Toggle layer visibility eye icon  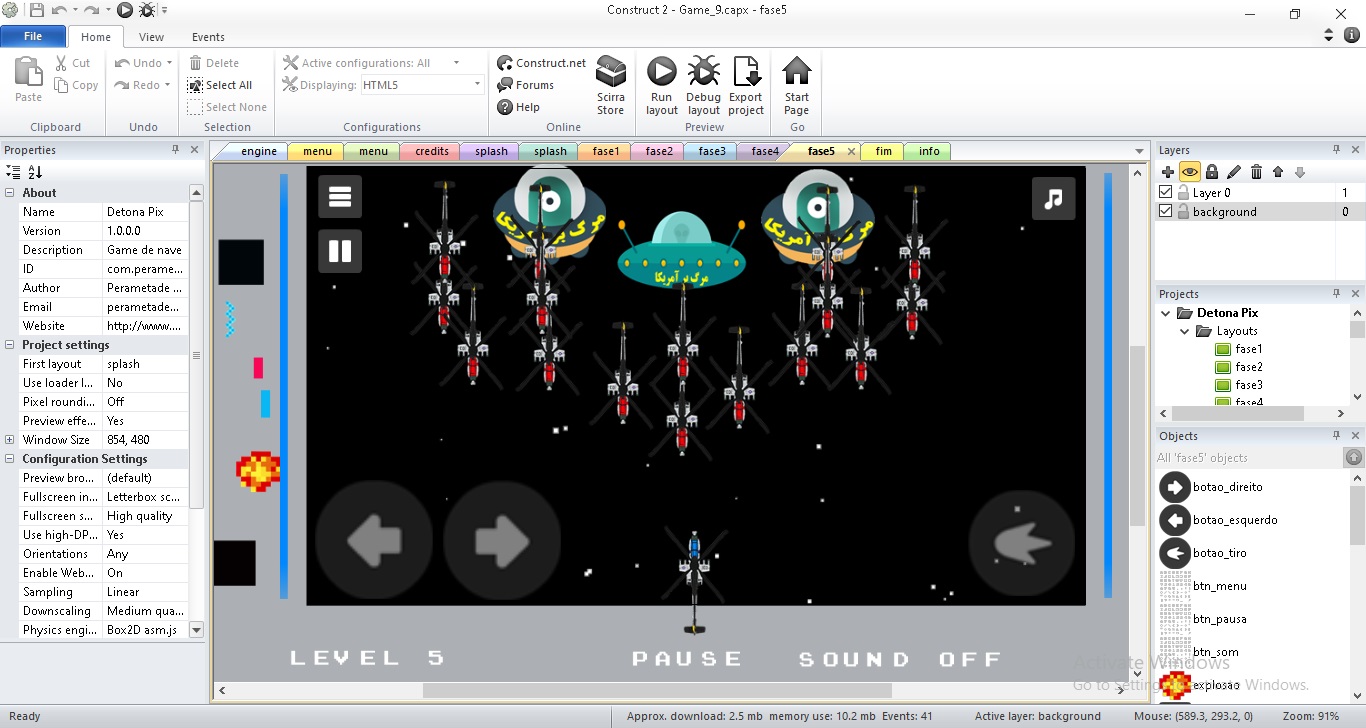1189,172
